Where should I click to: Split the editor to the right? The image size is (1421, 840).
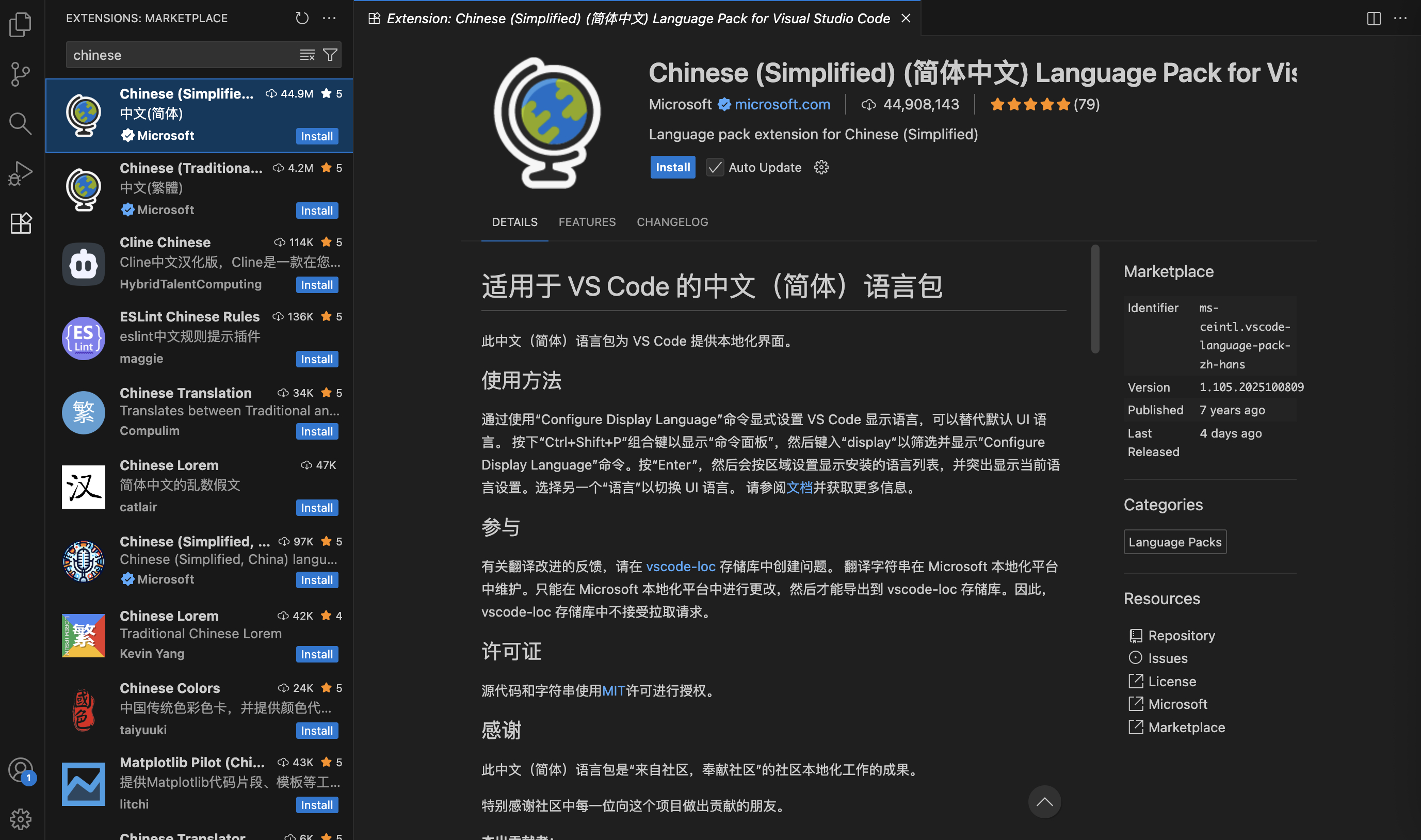(1374, 18)
